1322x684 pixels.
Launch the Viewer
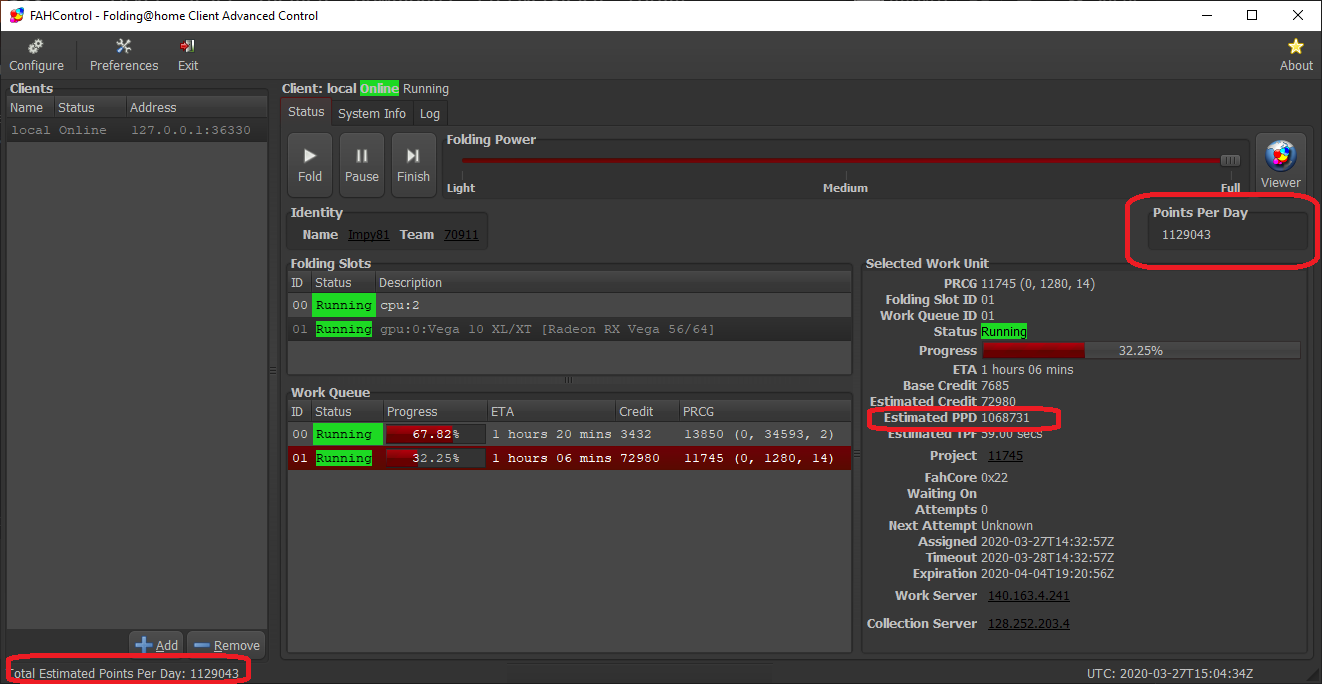pos(1280,163)
